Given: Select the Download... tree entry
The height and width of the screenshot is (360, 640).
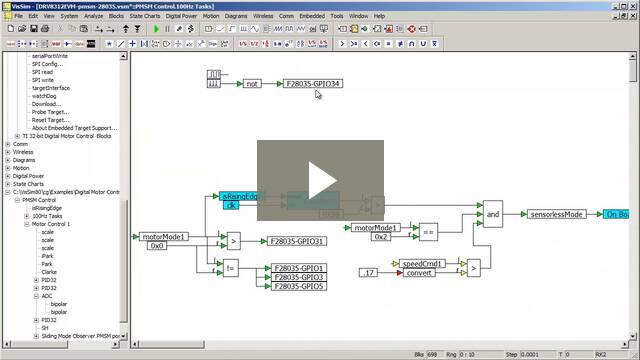Looking at the screenshot, I should pos(46,104).
